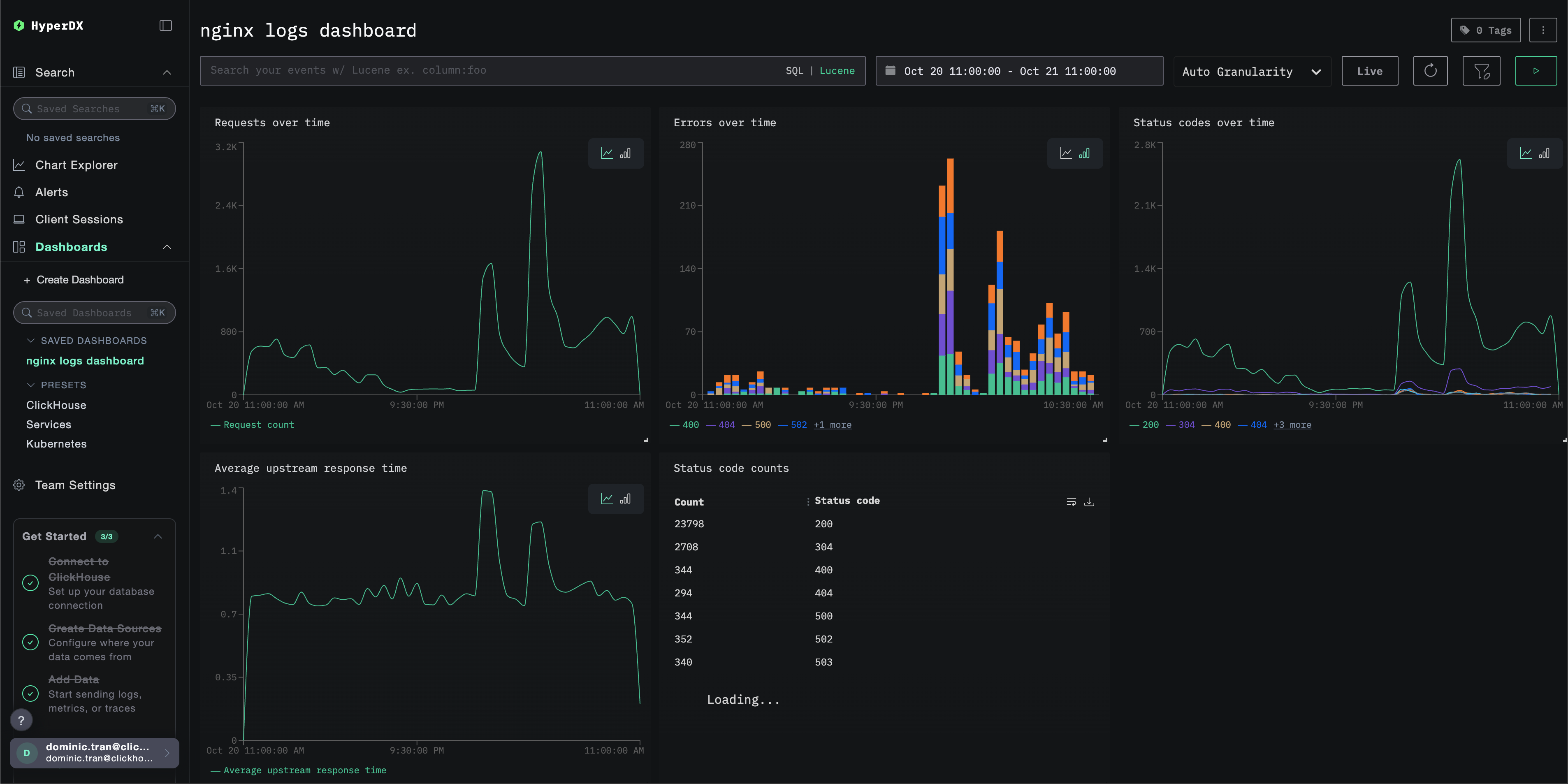
Task: Click the Chart Explorer sidebar icon
Action: 19,165
